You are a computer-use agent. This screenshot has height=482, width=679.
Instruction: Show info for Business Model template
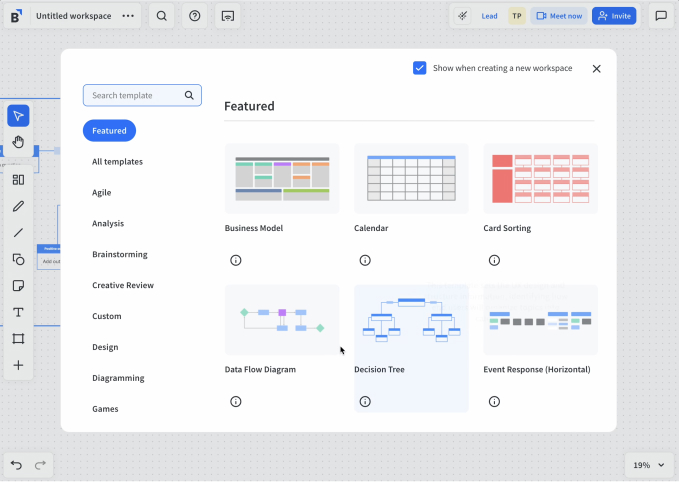pos(236,260)
